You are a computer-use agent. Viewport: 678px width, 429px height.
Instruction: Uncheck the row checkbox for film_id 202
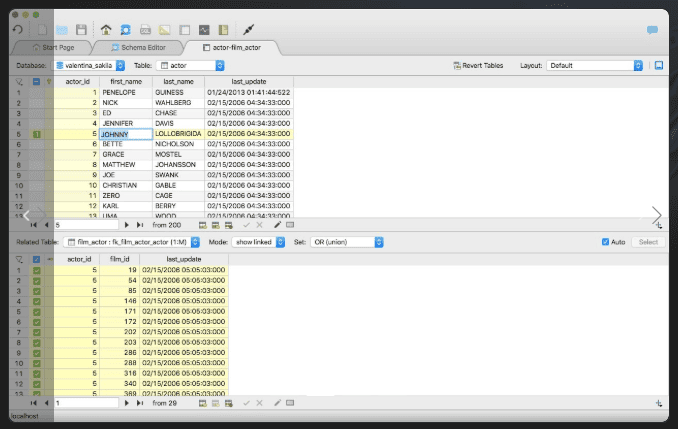coord(37,332)
